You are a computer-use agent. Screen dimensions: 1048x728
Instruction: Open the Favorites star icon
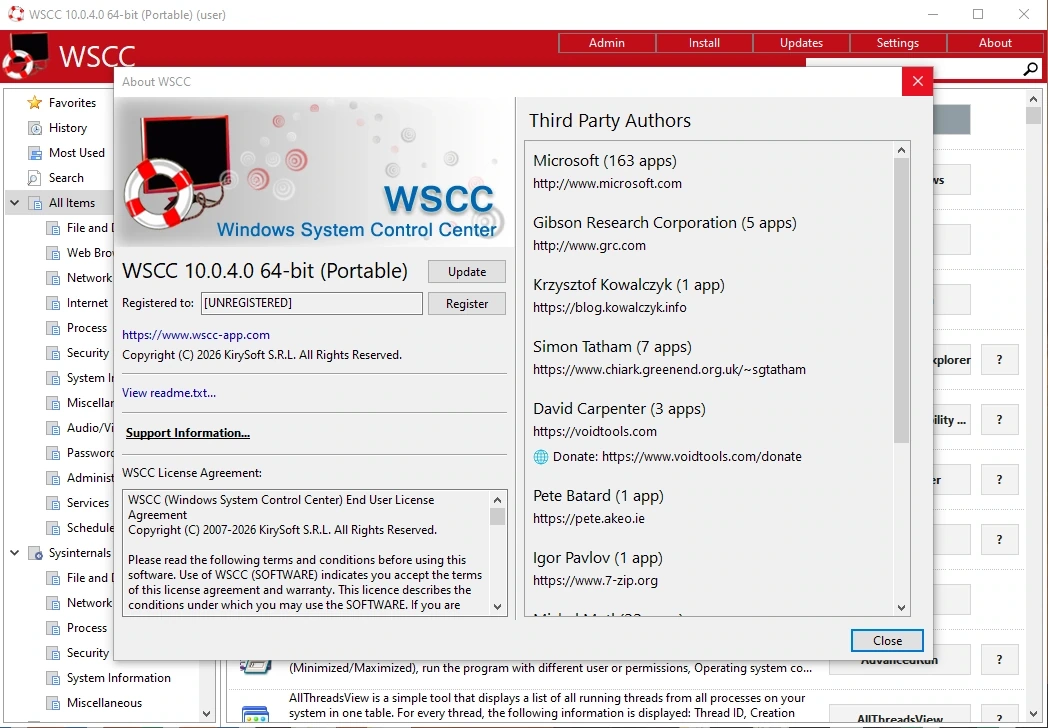point(34,103)
